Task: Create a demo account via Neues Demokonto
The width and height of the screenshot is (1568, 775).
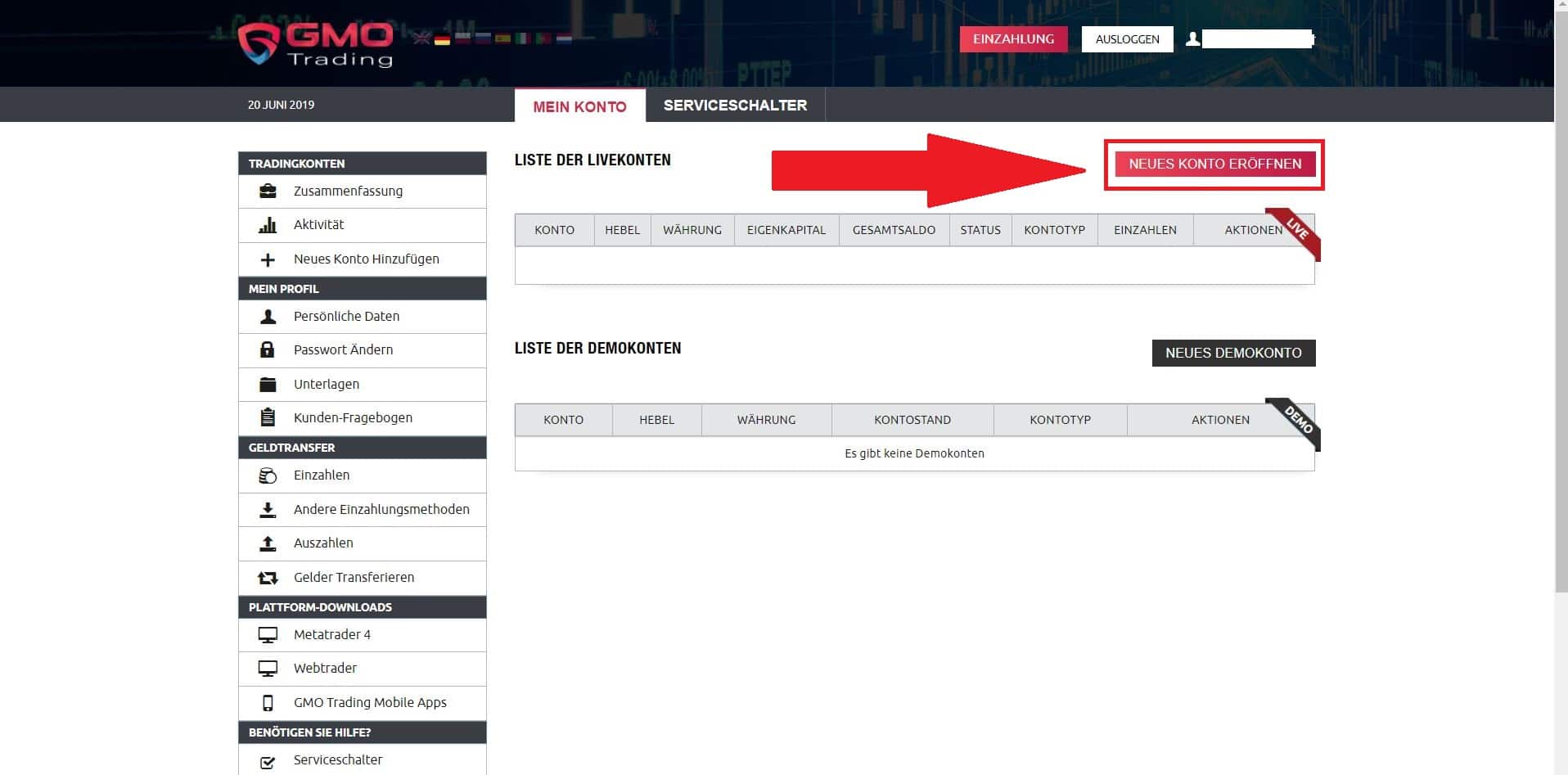Action: (1233, 353)
